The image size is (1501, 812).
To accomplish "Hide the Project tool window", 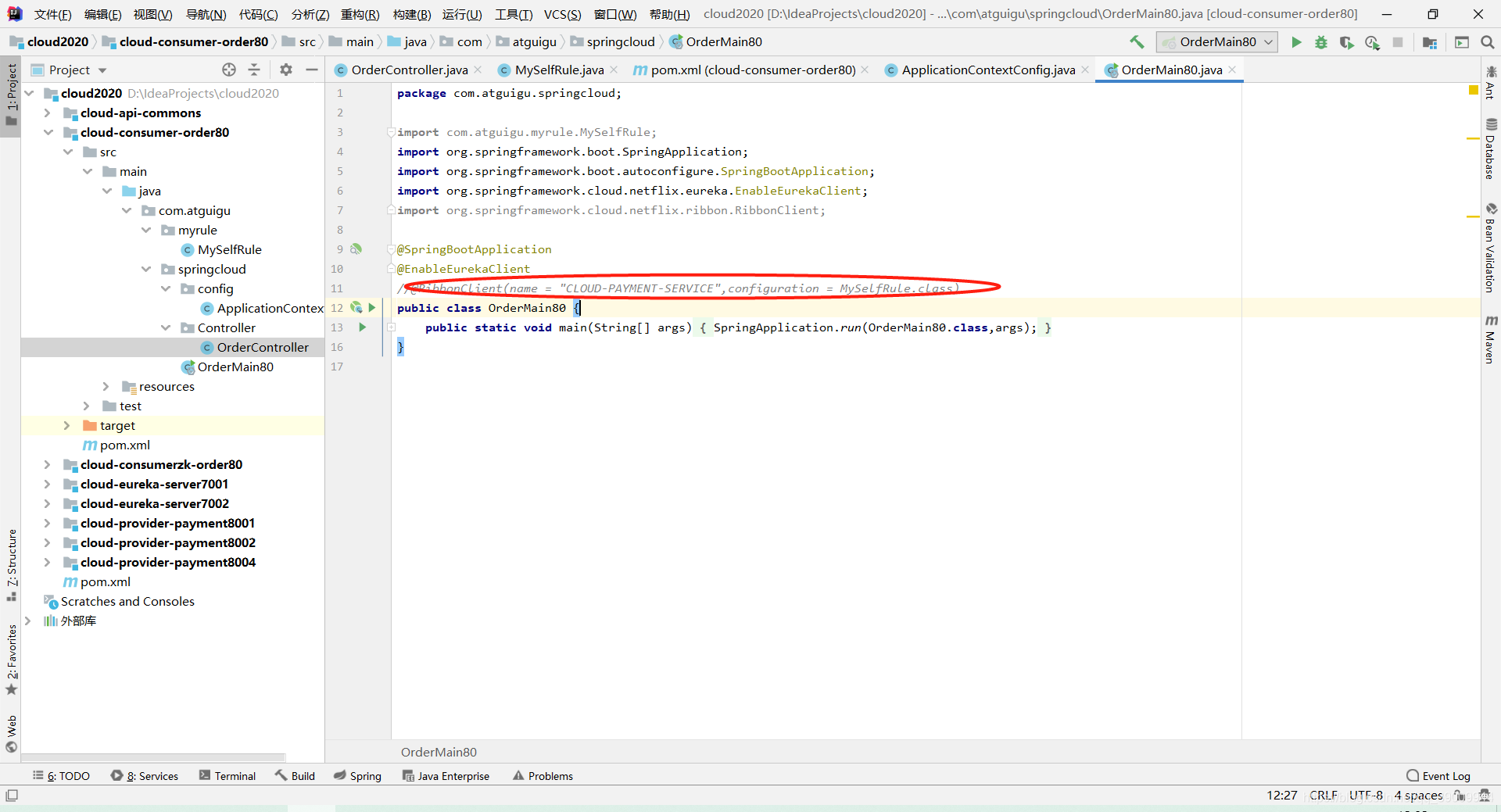I will (311, 70).
